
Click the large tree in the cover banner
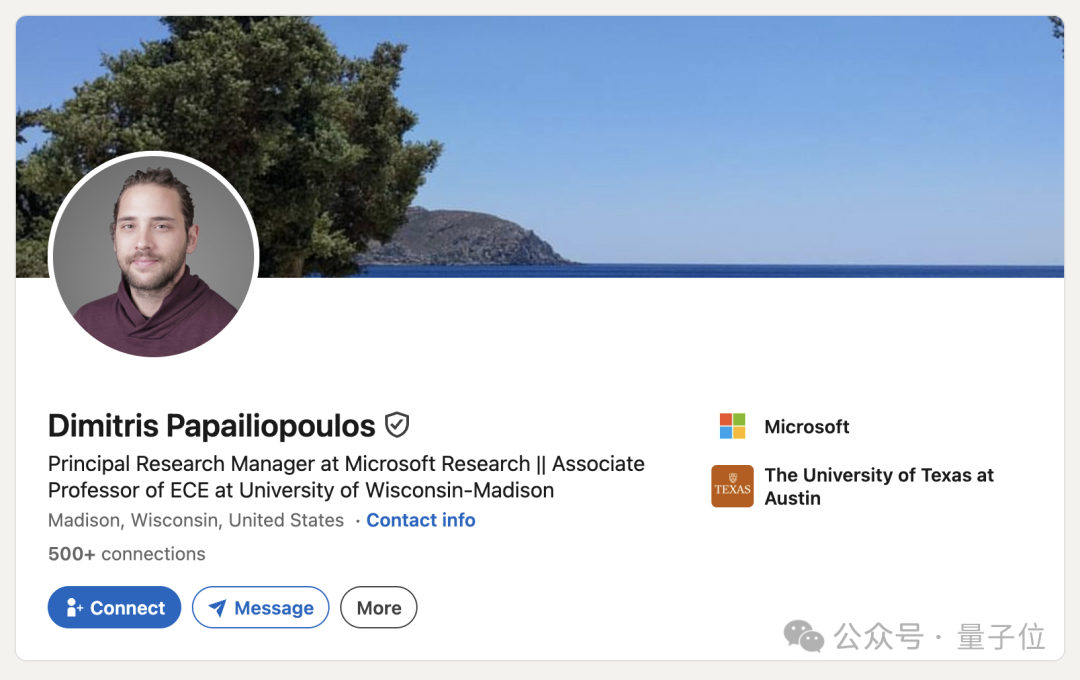(x=227, y=138)
